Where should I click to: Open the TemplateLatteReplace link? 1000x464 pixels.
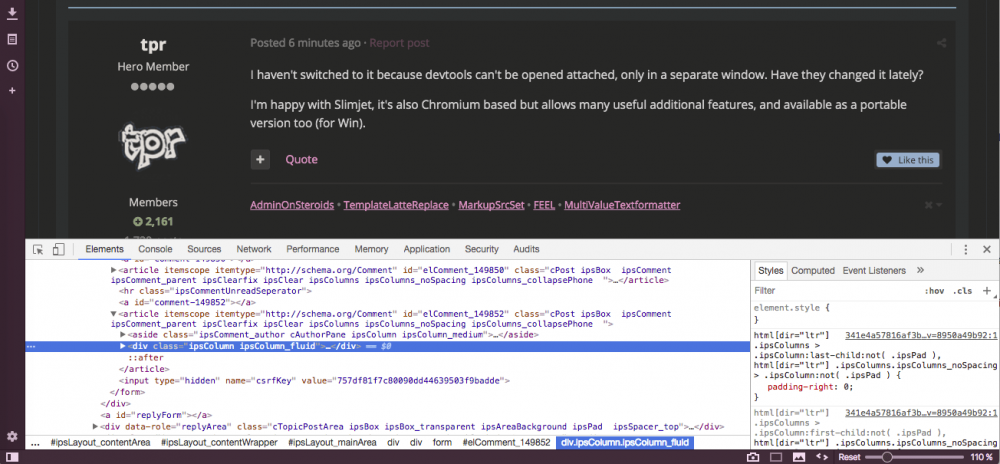[x=396, y=205]
